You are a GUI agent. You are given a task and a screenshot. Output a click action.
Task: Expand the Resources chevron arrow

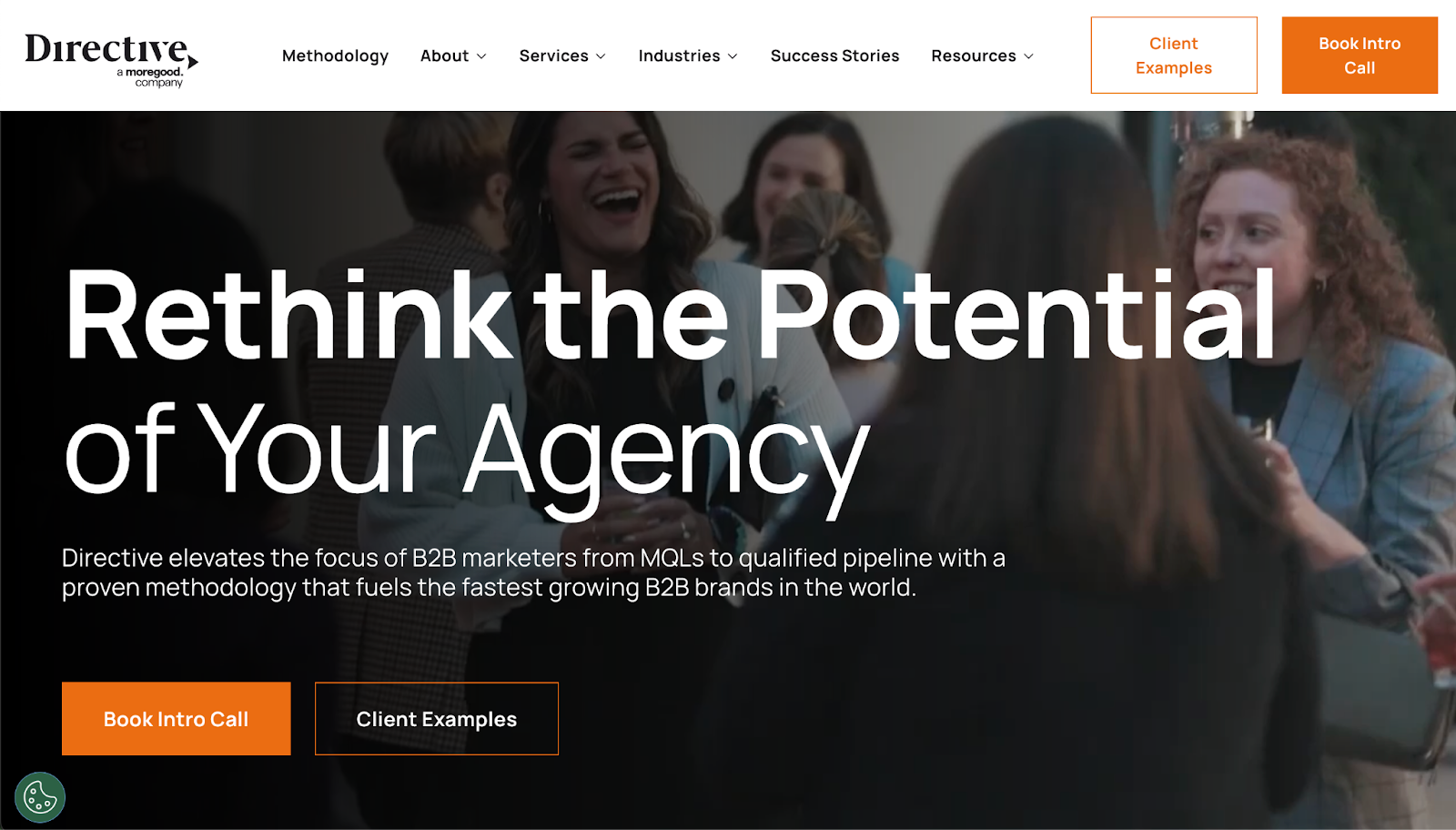pos(1028,56)
